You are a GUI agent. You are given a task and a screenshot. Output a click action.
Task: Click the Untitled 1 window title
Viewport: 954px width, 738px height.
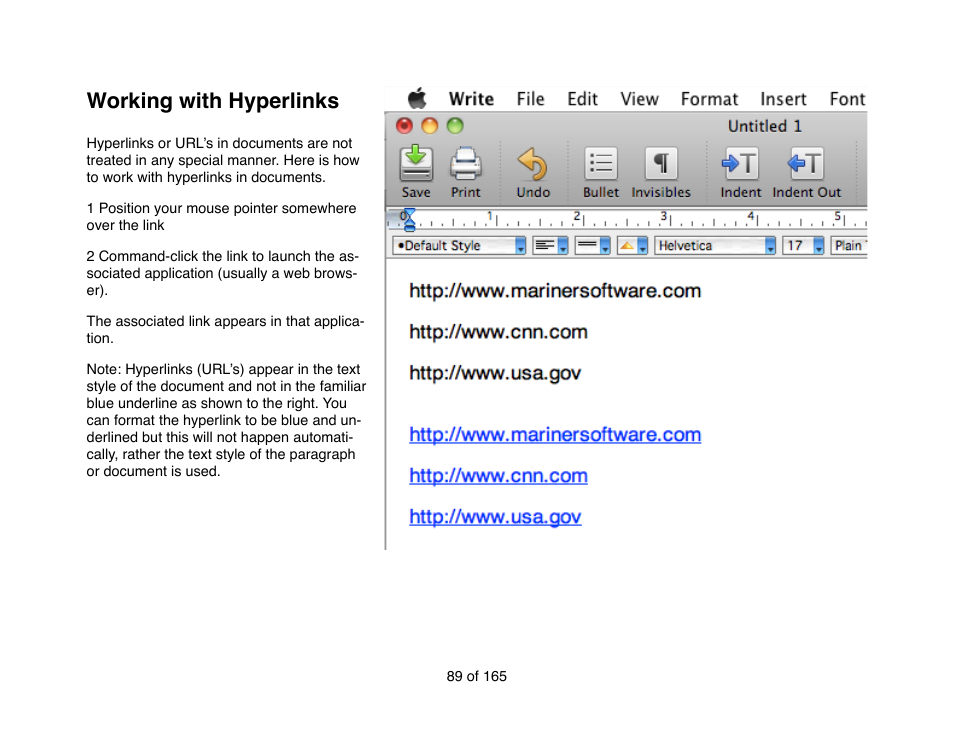coord(765,126)
